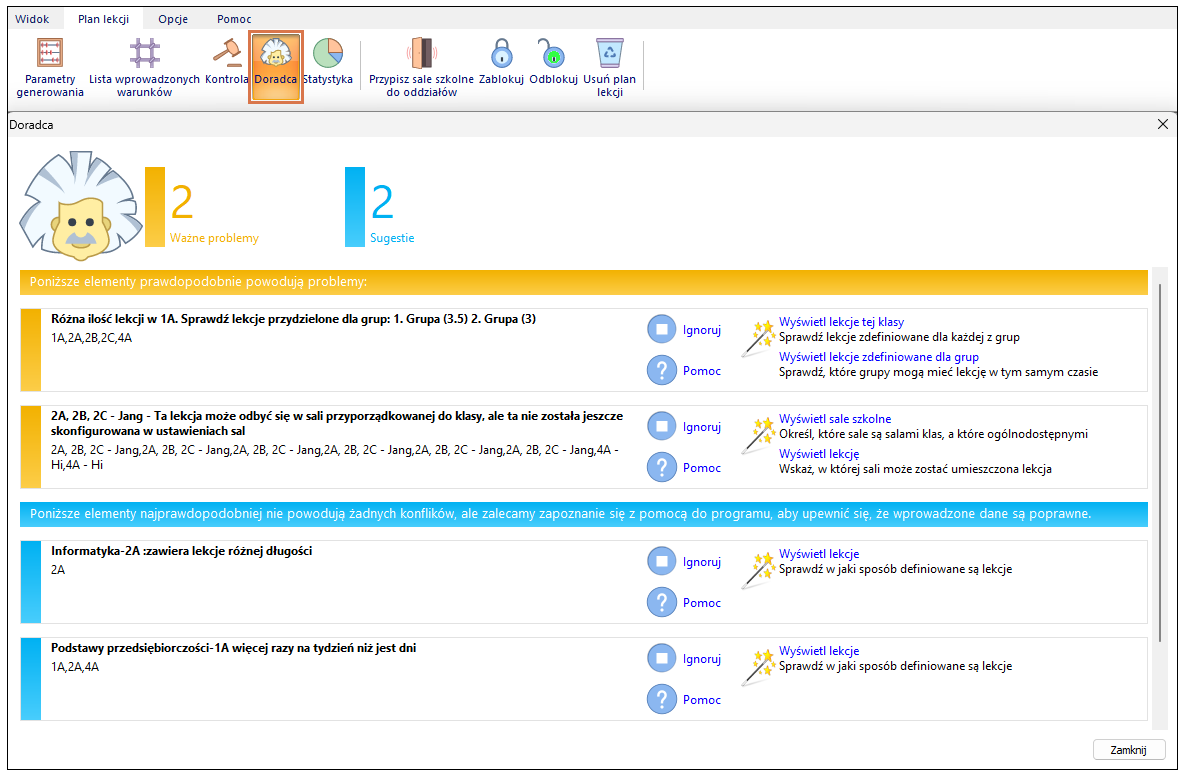Image resolution: width=1183 pixels, height=775 pixels.
Task: Switch to Plan lekcji tab
Action: point(103,19)
